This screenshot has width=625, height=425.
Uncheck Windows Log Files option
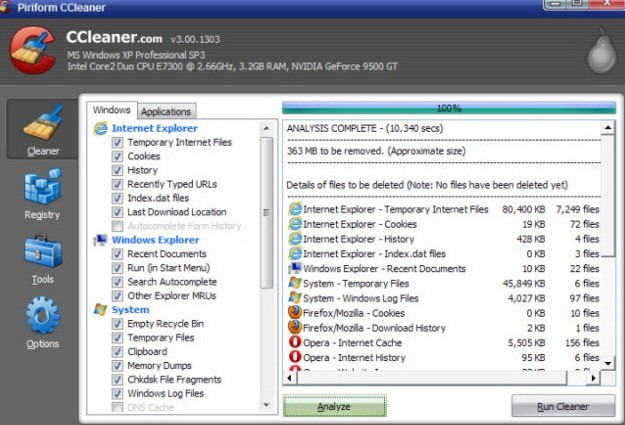(x=117, y=394)
